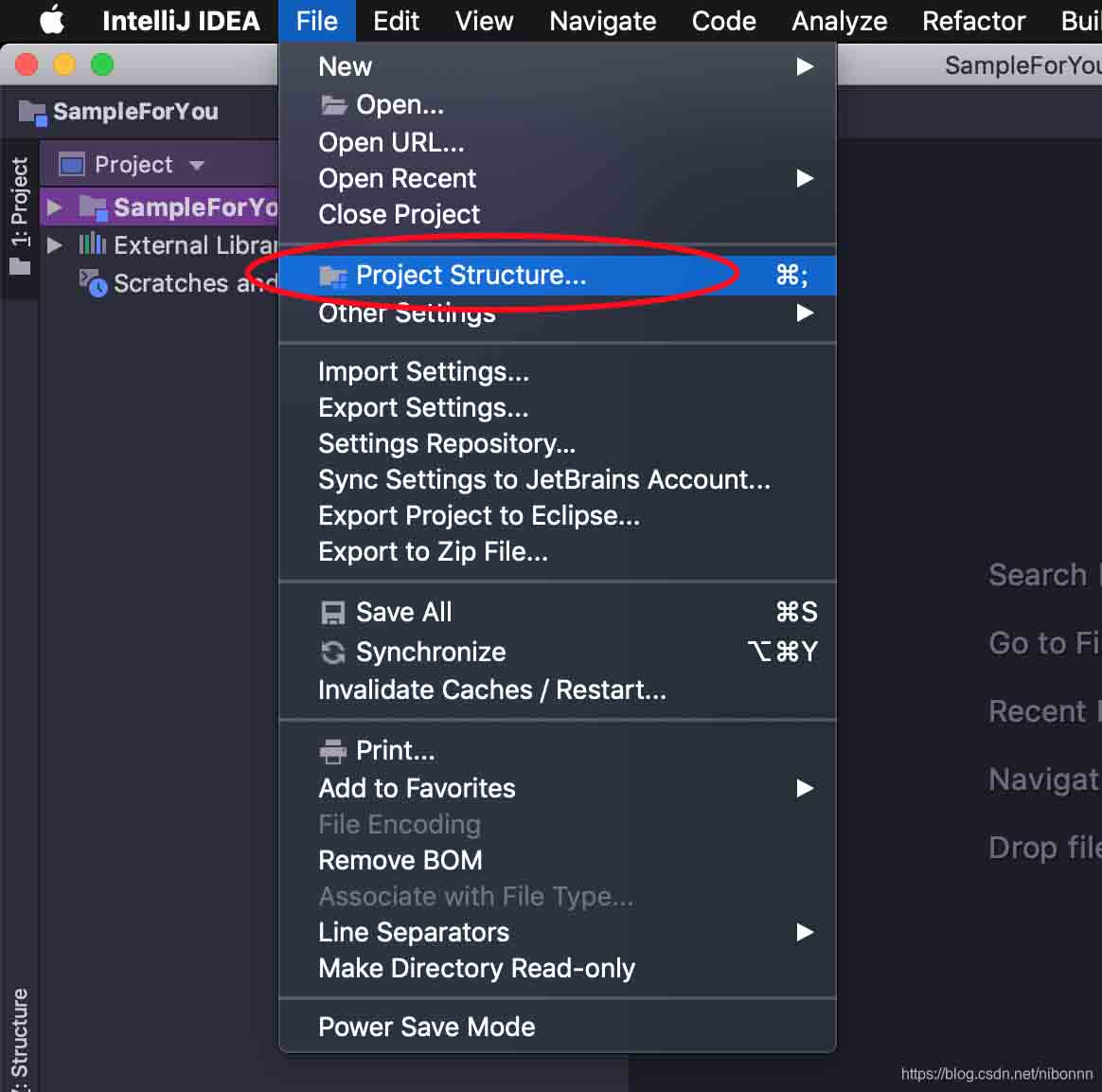Select Export Project to Eclipse...
The width and height of the screenshot is (1102, 1092).
558,516
